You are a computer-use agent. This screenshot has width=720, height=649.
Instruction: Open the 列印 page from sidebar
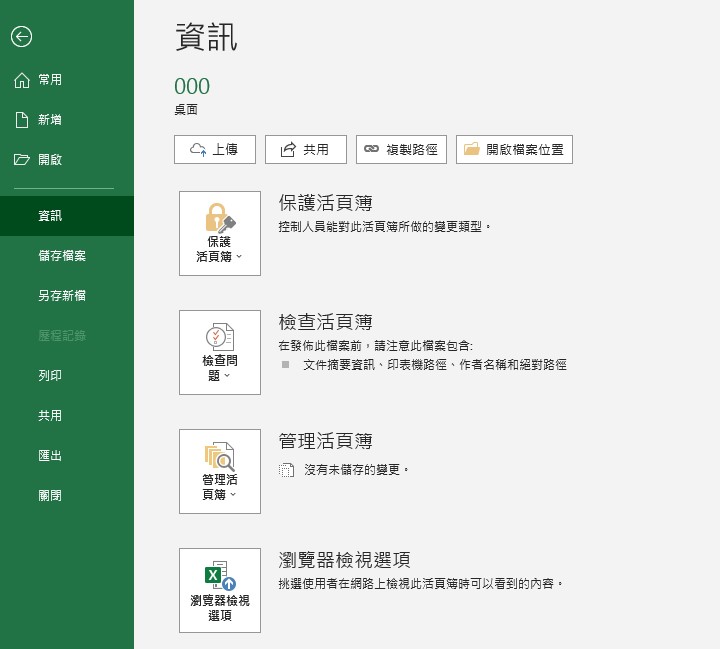pos(50,376)
